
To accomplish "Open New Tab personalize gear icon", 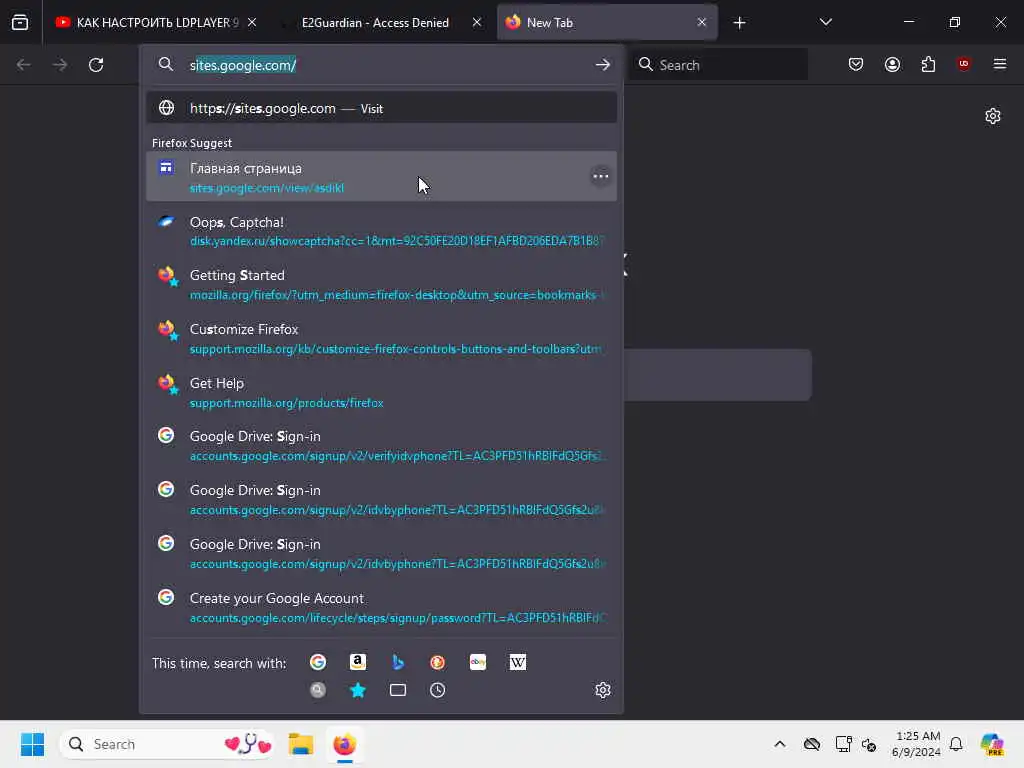I will 993,116.
